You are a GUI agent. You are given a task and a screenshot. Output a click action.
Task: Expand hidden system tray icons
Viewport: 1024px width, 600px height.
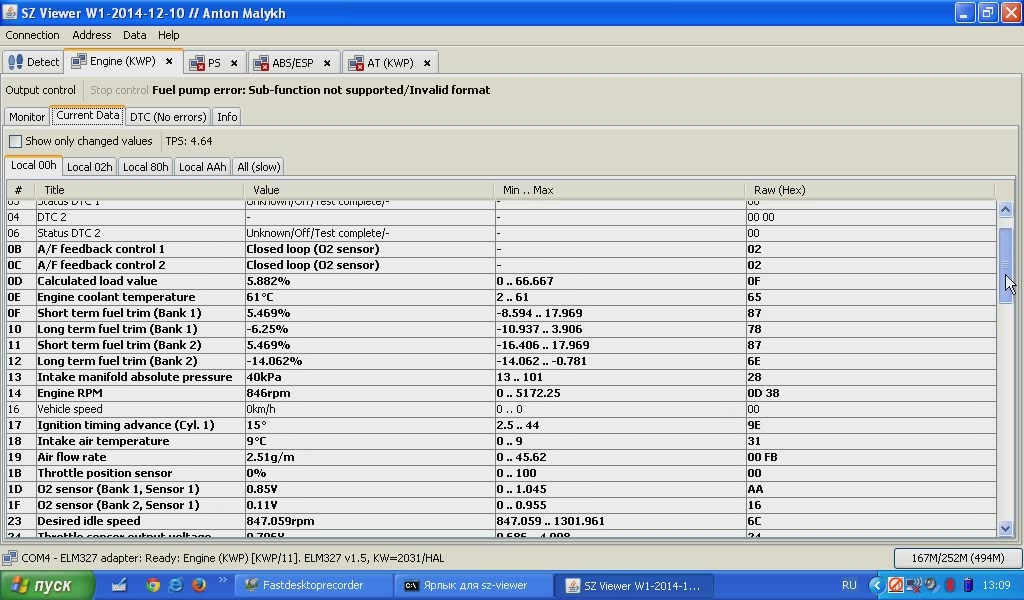(877, 585)
